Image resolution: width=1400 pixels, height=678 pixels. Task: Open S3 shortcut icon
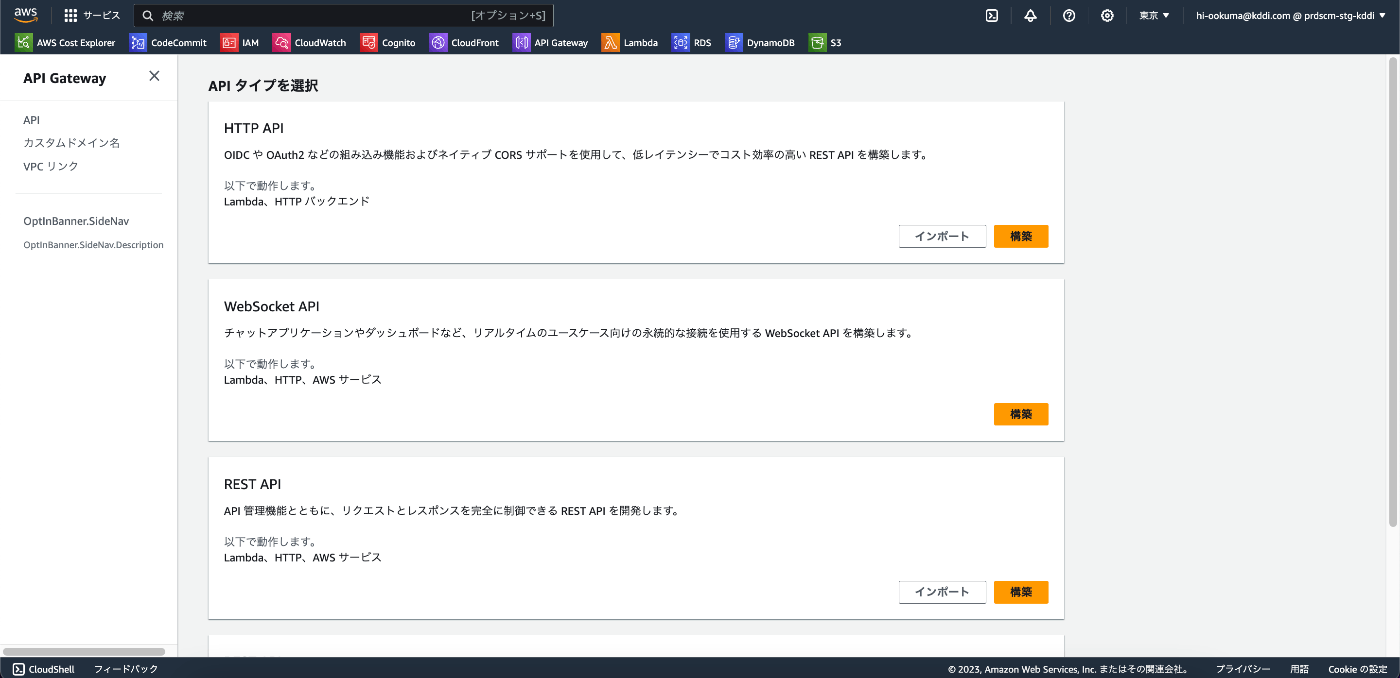(817, 43)
